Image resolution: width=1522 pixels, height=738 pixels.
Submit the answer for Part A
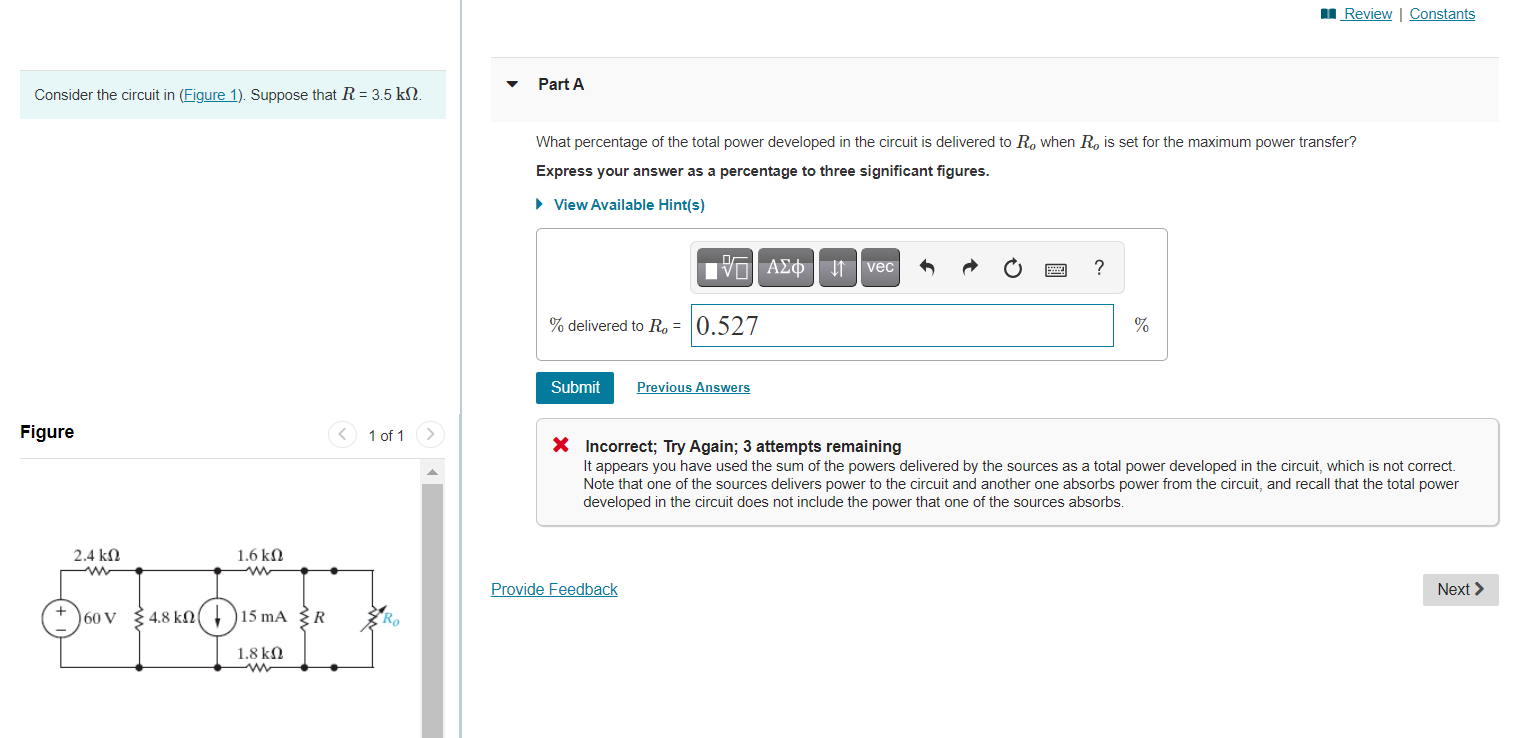click(x=574, y=387)
